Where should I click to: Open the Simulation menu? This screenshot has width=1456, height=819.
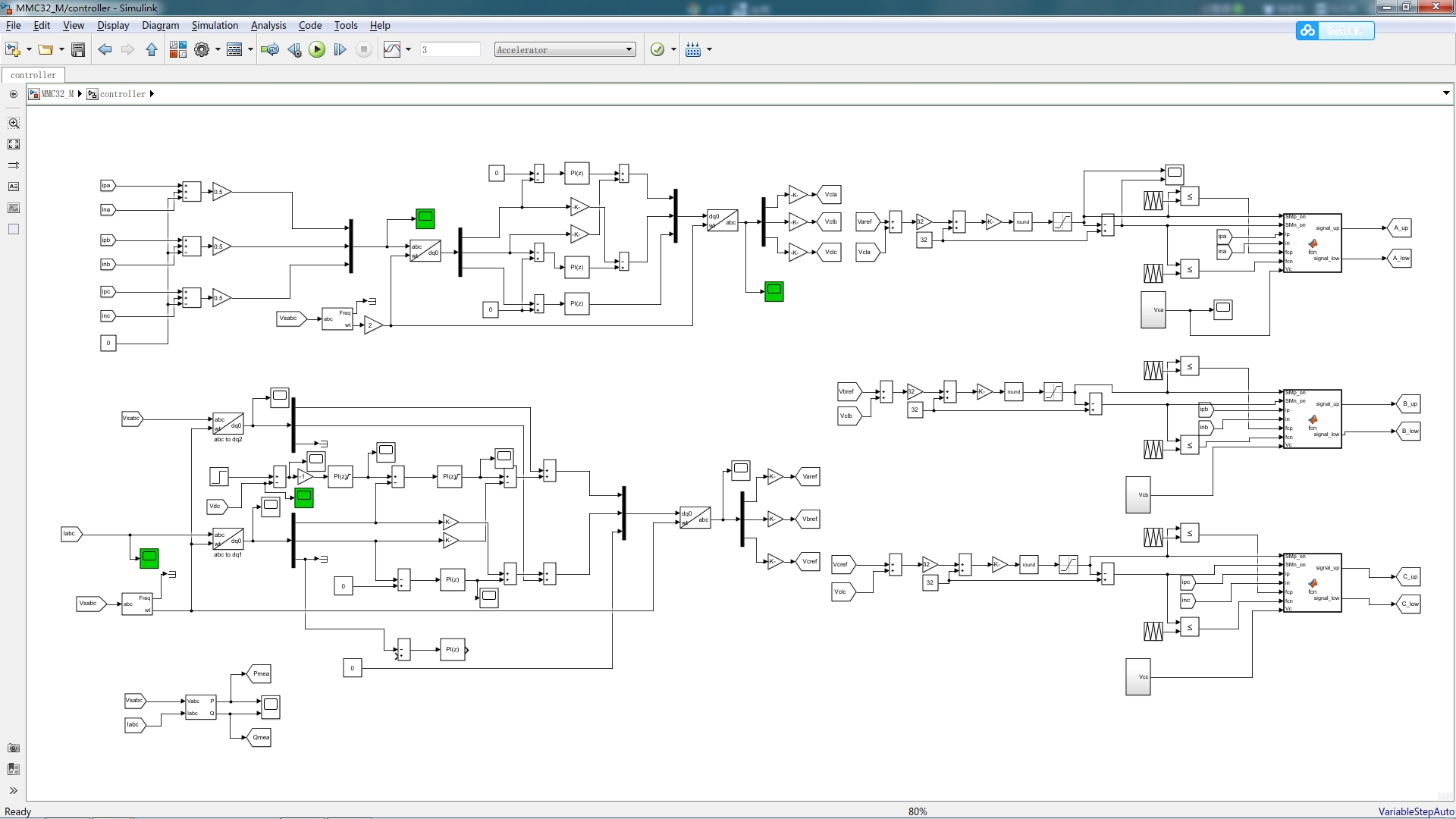[215, 25]
